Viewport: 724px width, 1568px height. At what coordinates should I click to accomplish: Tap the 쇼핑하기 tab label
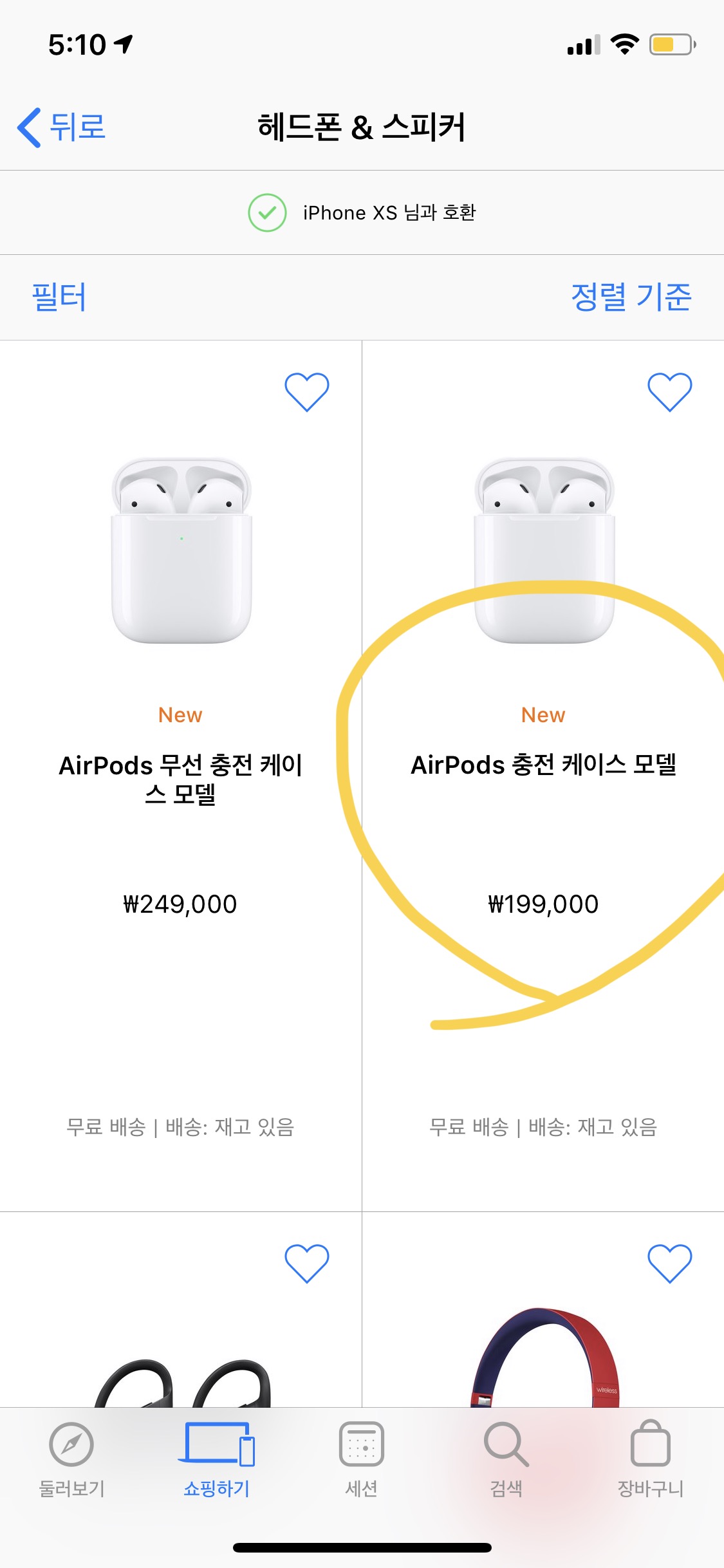tap(216, 1488)
